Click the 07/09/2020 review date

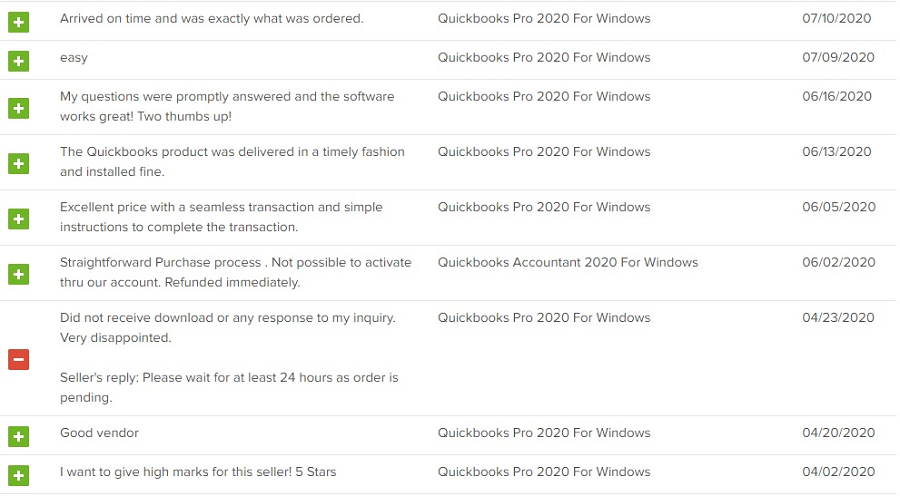838,58
